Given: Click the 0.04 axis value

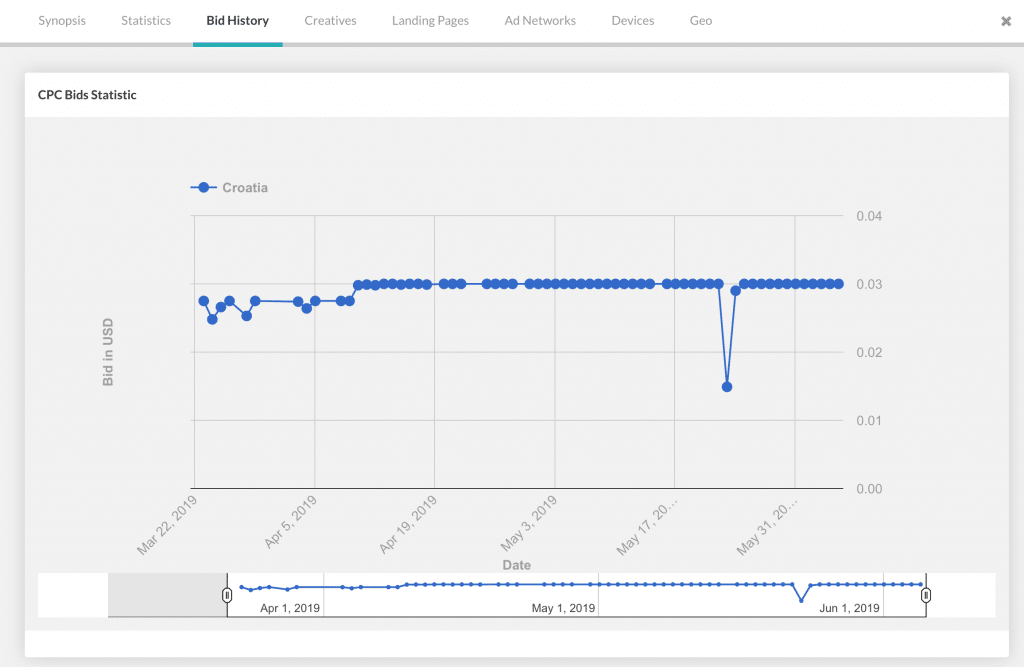Looking at the screenshot, I should 869,216.
